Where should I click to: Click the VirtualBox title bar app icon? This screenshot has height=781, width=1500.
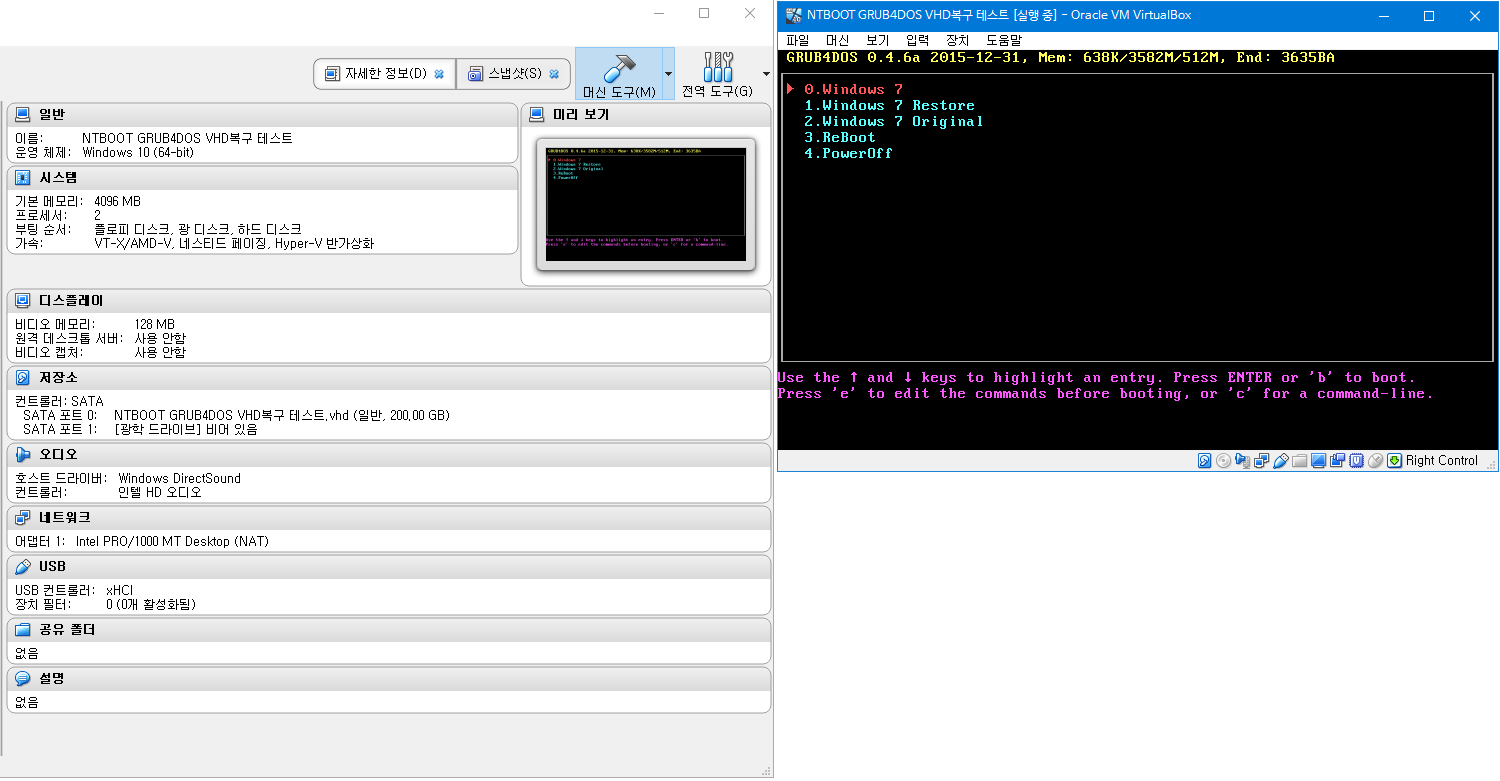click(793, 15)
